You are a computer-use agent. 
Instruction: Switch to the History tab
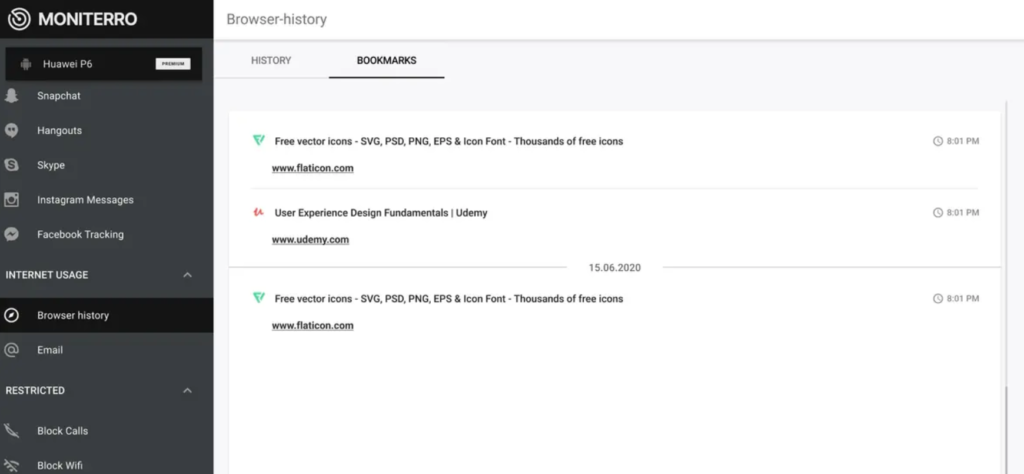pos(271,60)
